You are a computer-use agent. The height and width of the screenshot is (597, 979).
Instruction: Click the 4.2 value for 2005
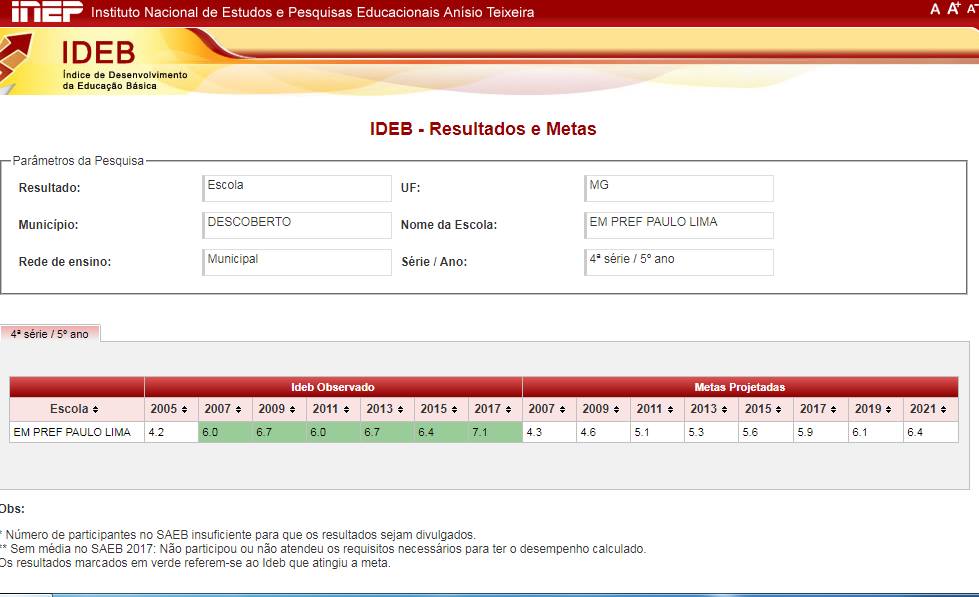tap(171, 432)
